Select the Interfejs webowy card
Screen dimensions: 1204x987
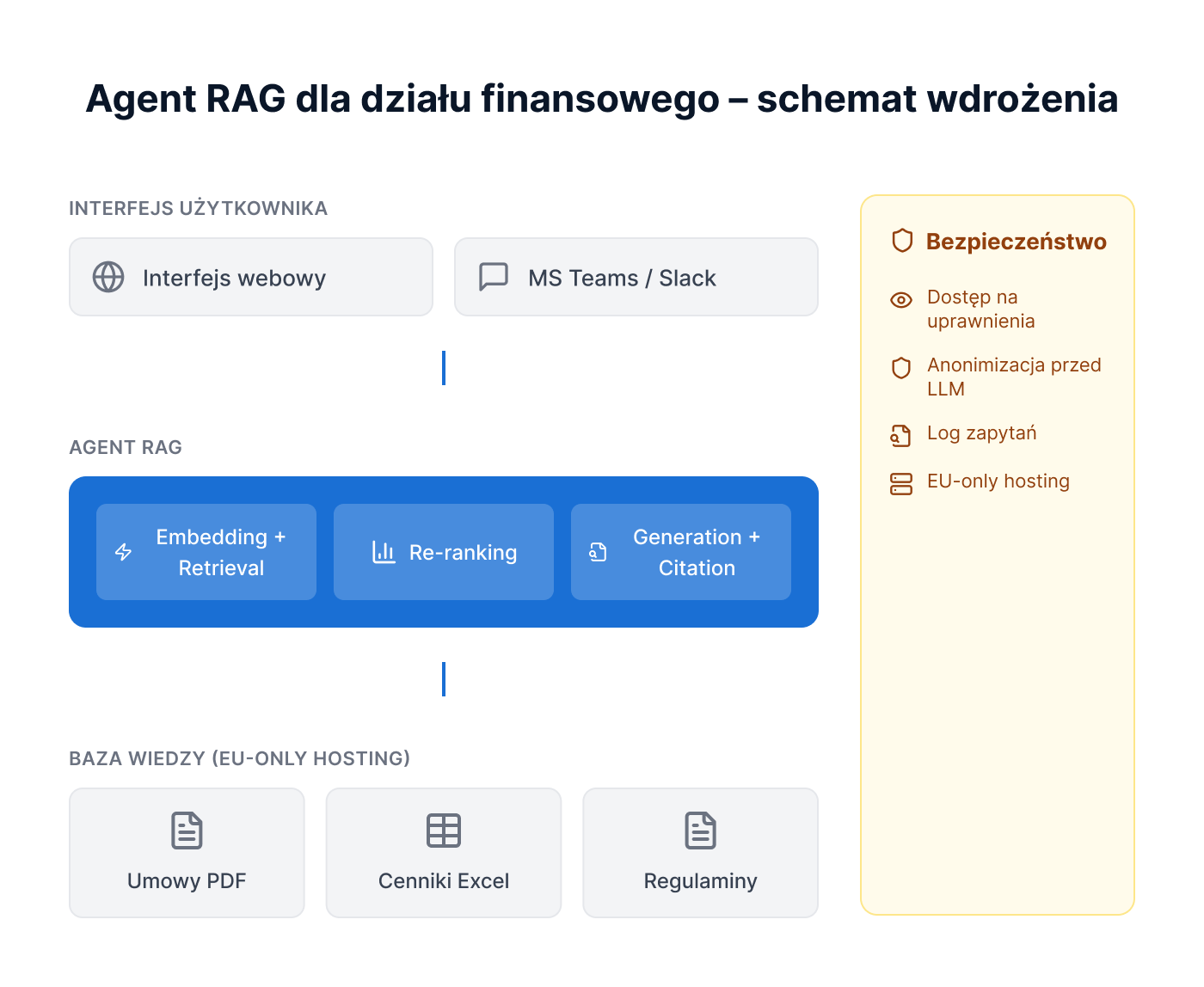pyautogui.click(x=251, y=277)
